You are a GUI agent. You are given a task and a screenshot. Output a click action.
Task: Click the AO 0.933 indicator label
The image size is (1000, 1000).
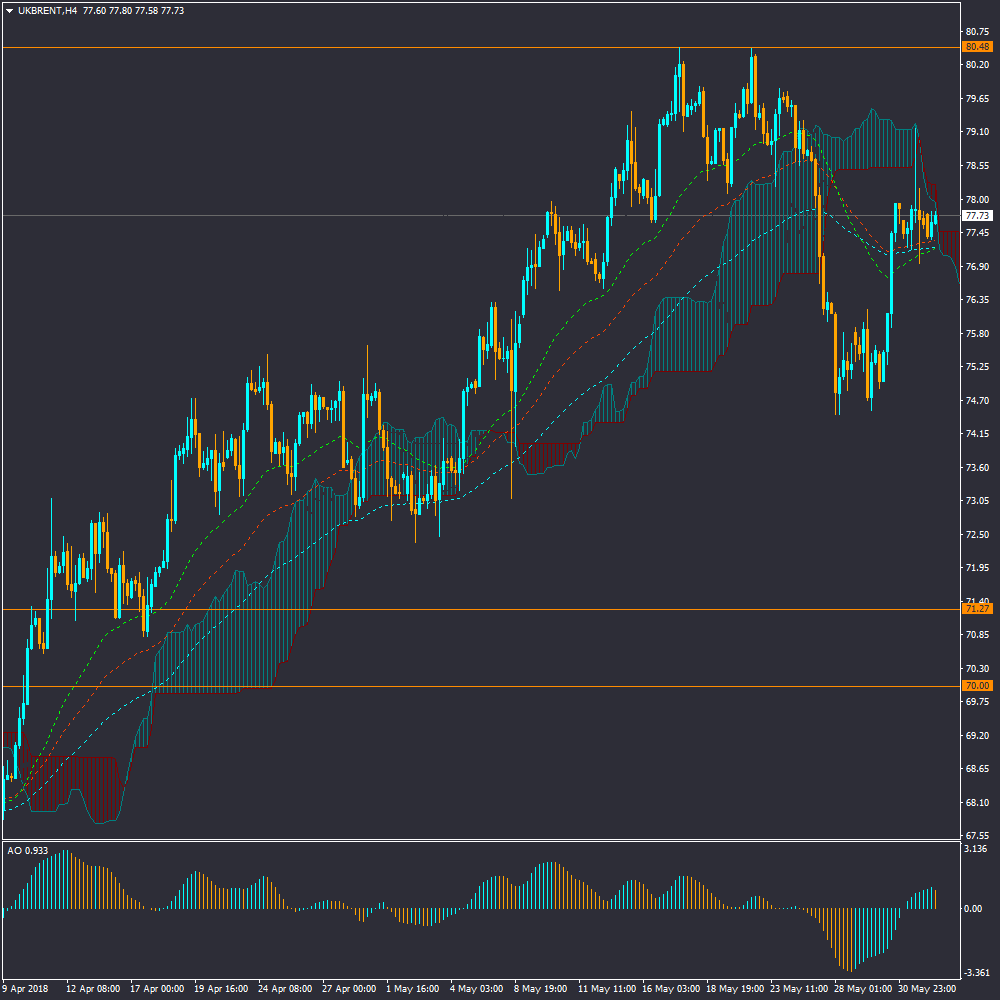[x=28, y=851]
